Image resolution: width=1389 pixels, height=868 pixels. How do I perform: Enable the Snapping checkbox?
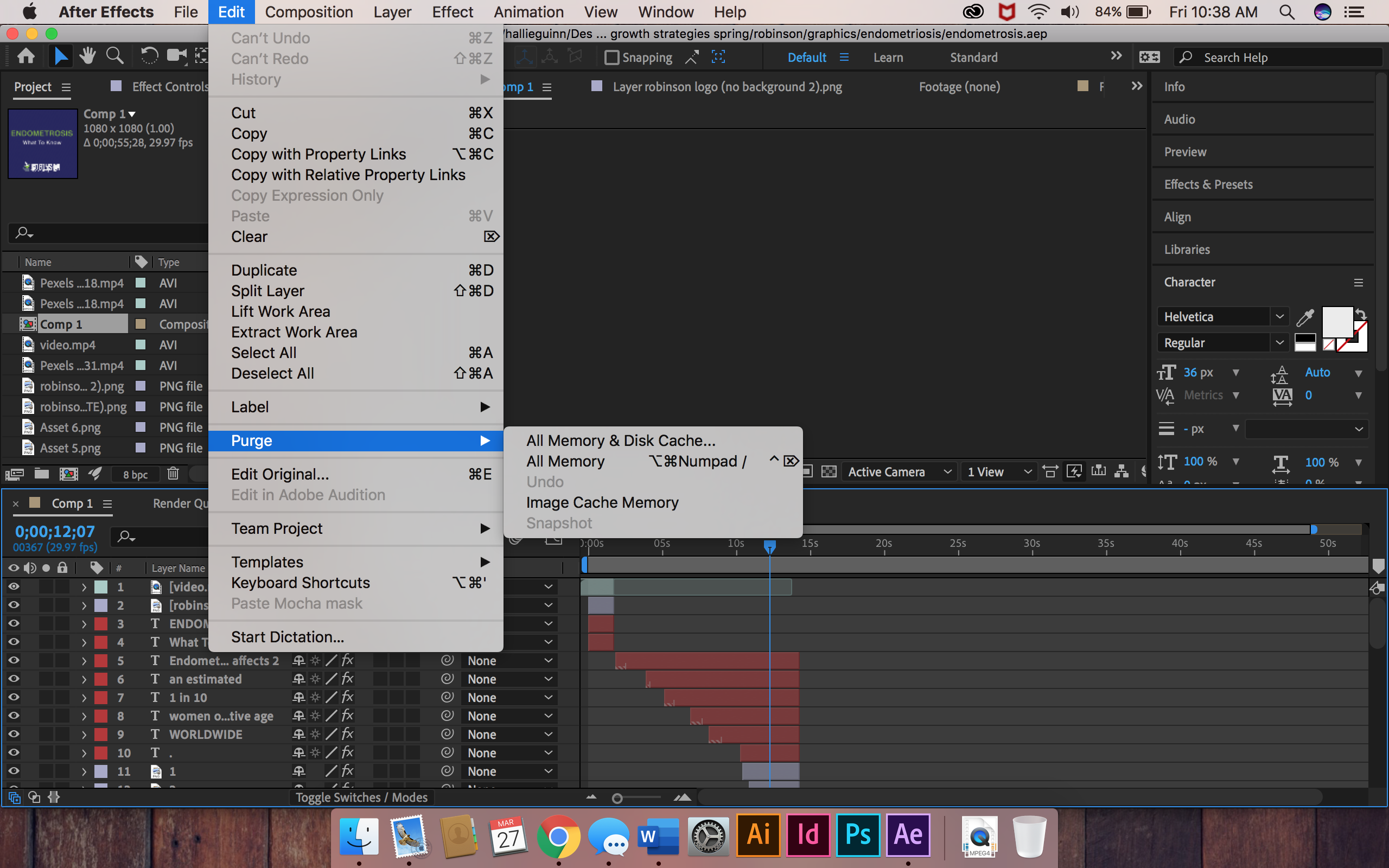coord(612,57)
